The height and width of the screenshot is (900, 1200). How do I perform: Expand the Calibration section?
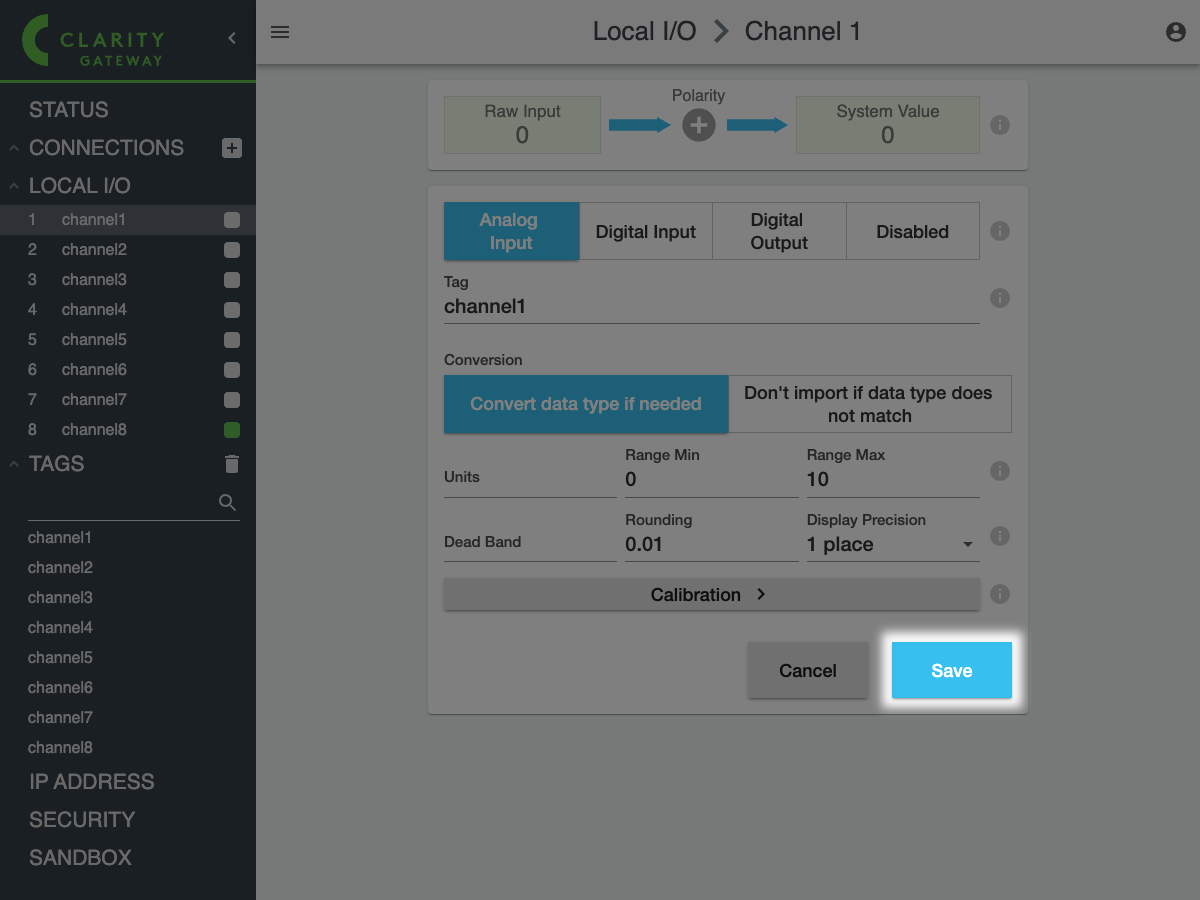tap(711, 594)
